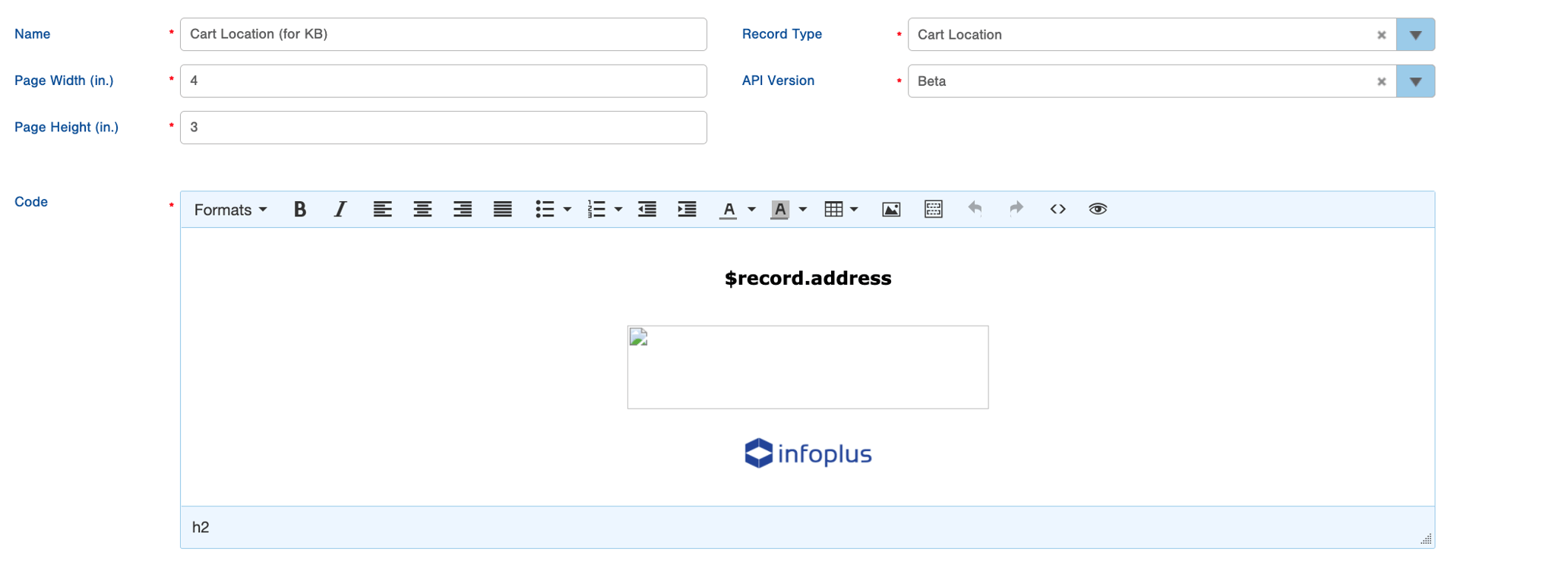Screen dimensions: 1568x571
Task: Select the broken image placeholder
Action: (x=808, y=368)
